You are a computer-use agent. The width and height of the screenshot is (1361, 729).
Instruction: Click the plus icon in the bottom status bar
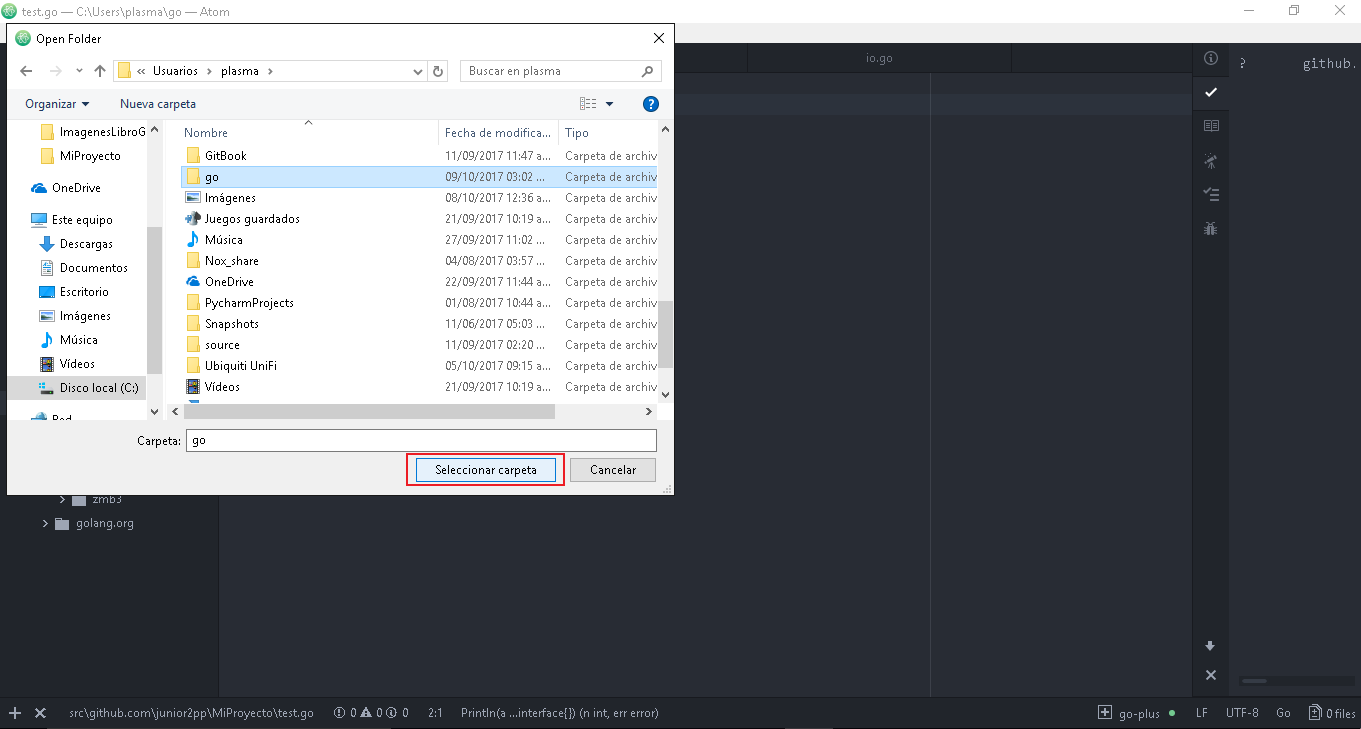[14, 713]
